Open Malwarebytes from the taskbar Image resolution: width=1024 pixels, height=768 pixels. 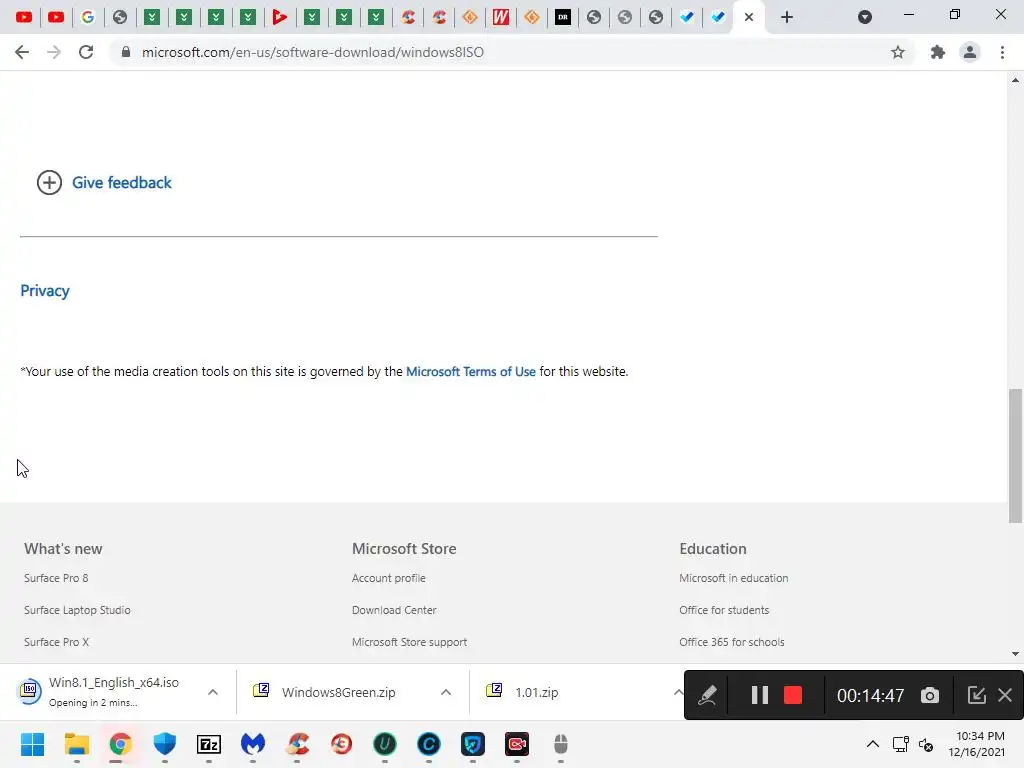tap(253, 744)
